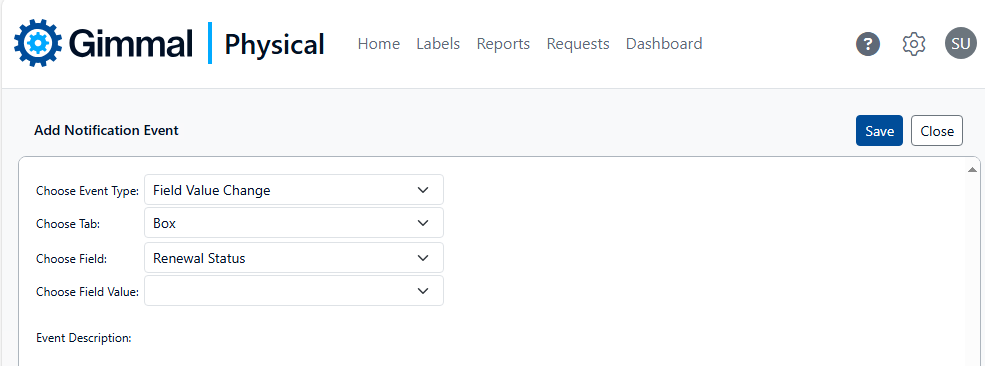985x366 pixels.
Task: Open the Choose Tab dropdown showing Box
Action: tap(294, 223)
